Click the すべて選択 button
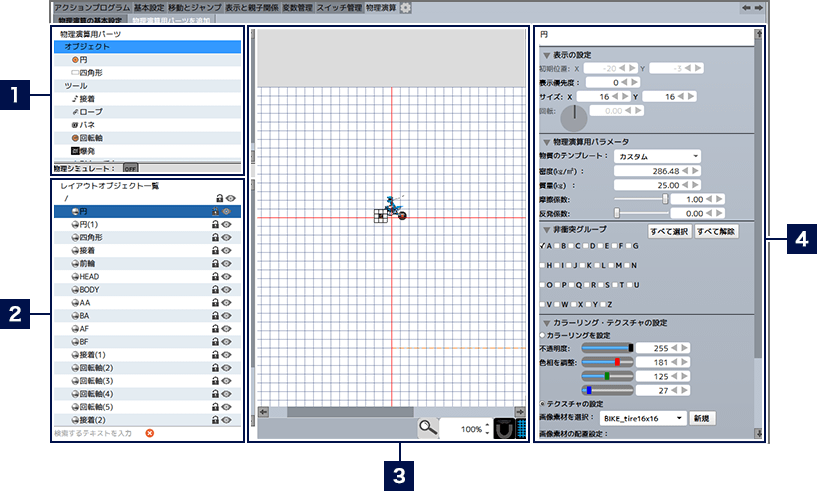This screenshot has width=817, height=491. coord(668,231)
